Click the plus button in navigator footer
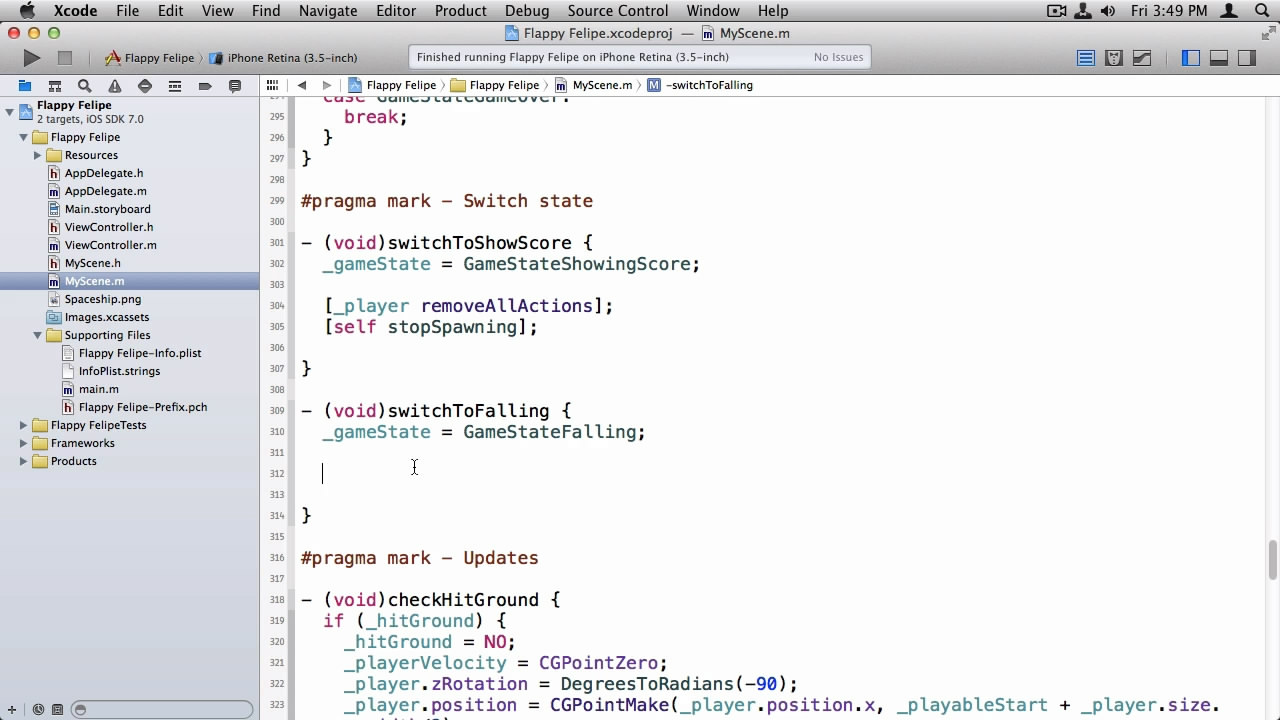The height and width of the screenshot is (720, 1280). pyautogui.click(x=13, y=709)
